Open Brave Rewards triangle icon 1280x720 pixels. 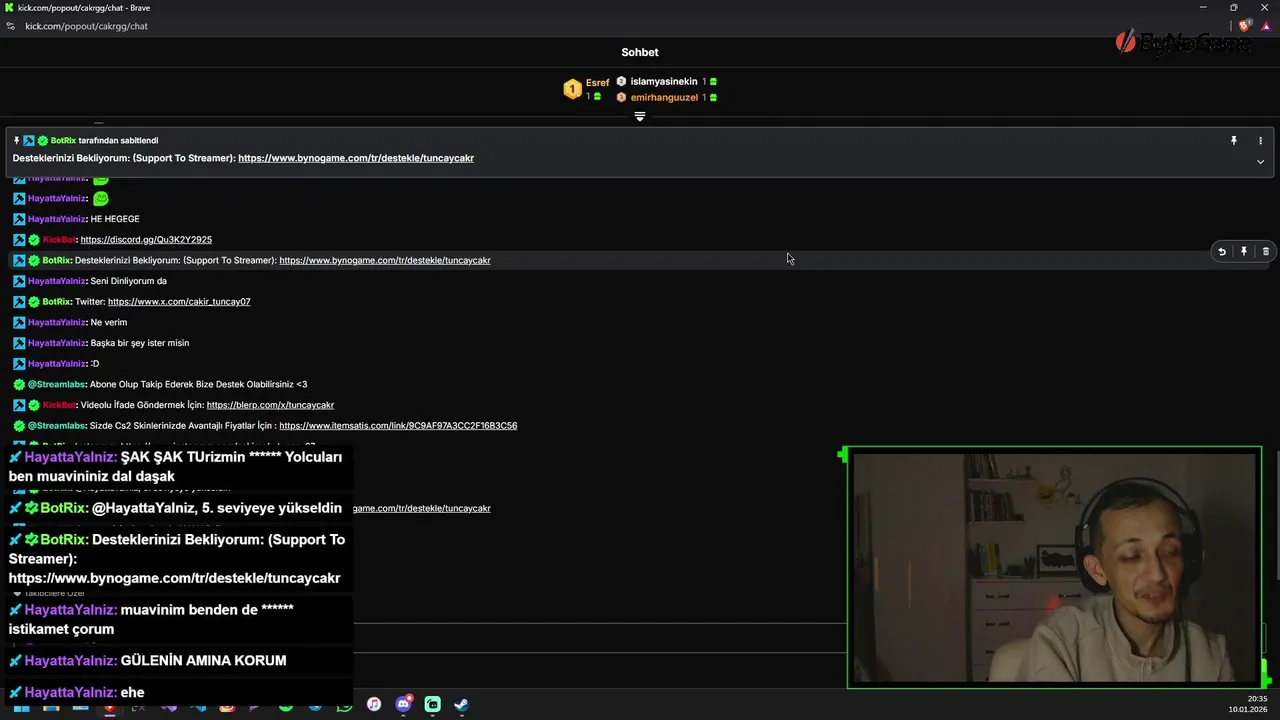tap(1266, 26)
